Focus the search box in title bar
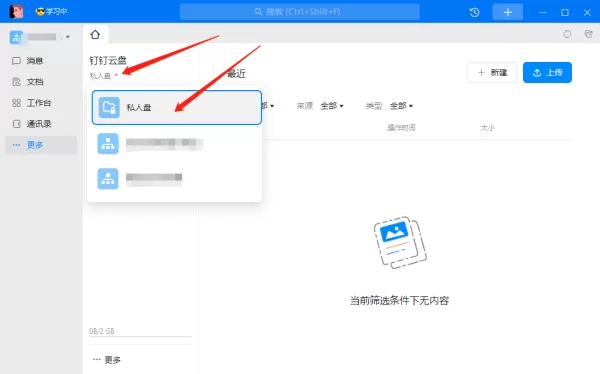 tap(300, 11)
